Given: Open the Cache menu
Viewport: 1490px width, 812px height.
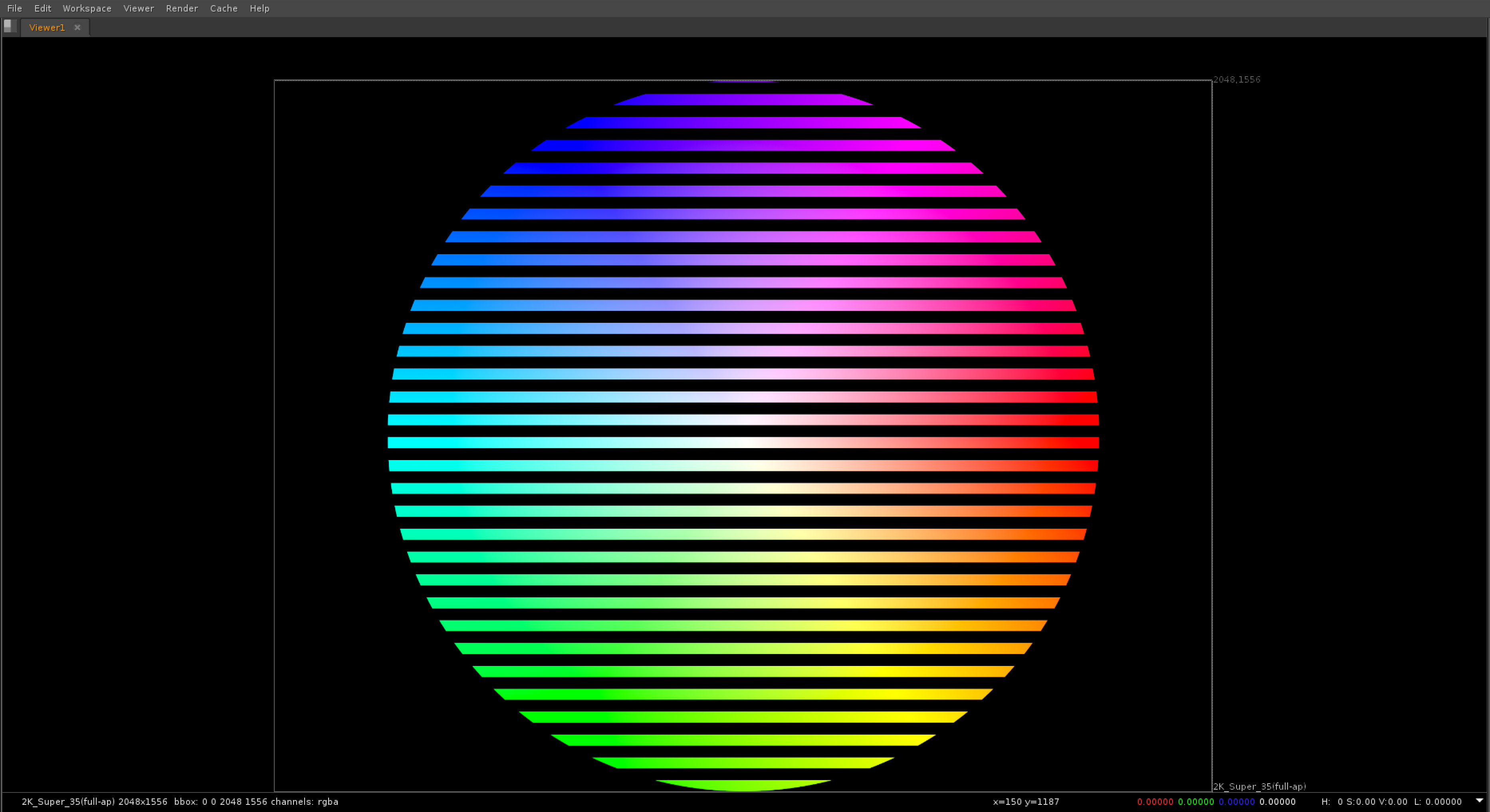Looking at the screenshot, I should (223, 8).
